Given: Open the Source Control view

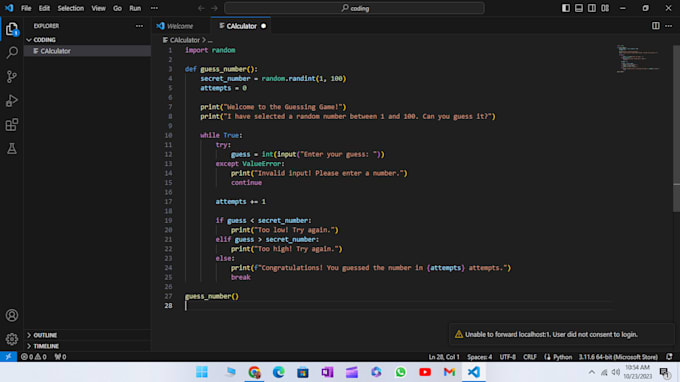Looking at the screenshot, I should (12, 77).
